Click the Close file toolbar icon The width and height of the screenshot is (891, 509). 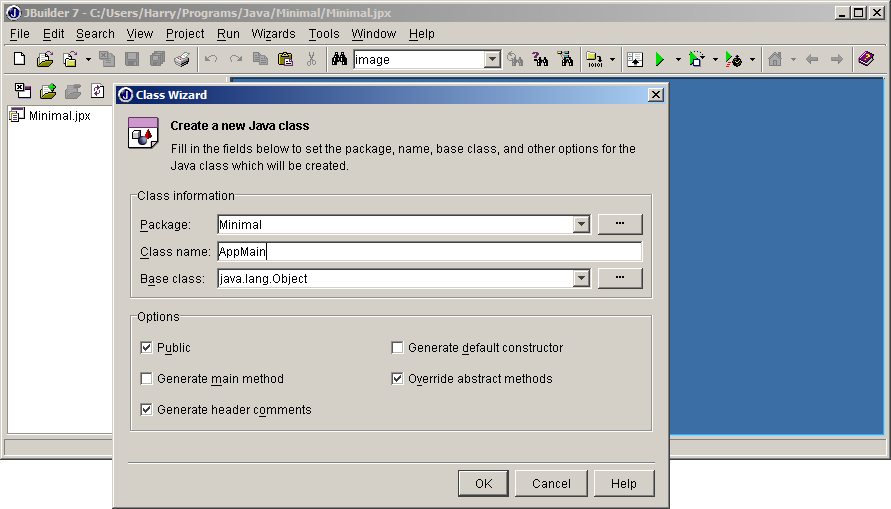tap(107, 59)
